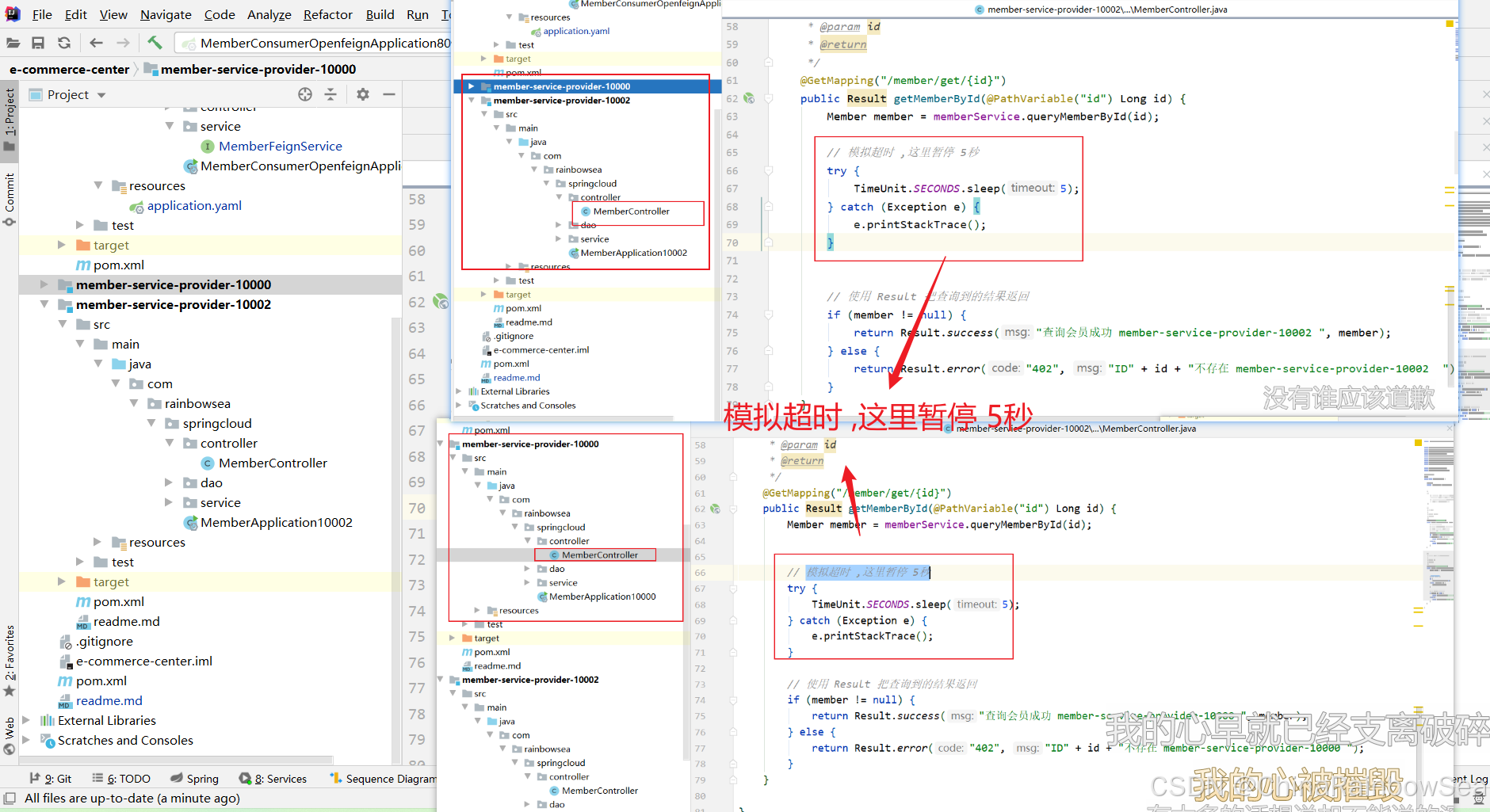
Task: Click line 70 in main editor gutter
Action: coord(417,508)
